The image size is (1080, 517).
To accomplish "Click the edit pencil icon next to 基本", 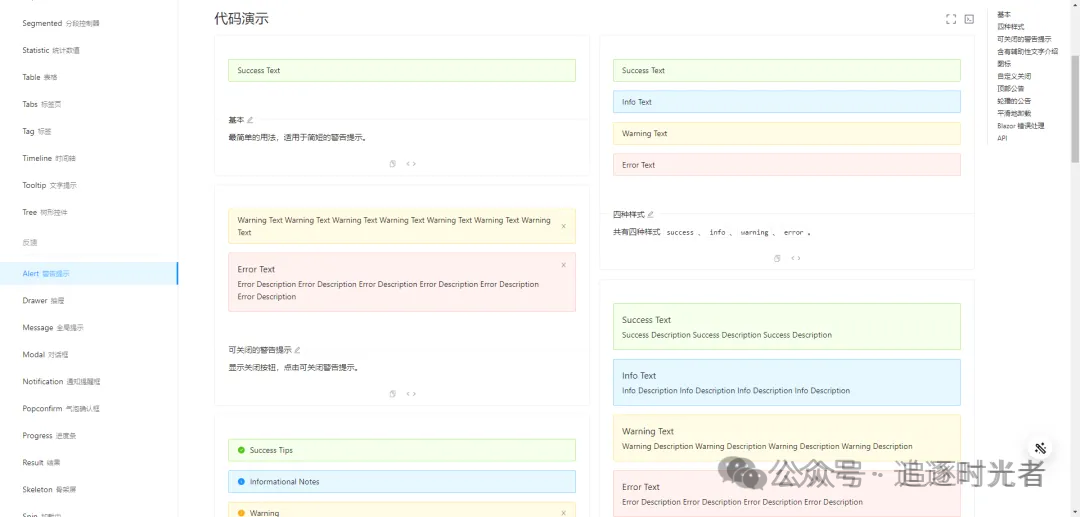I will click(250, 120).
